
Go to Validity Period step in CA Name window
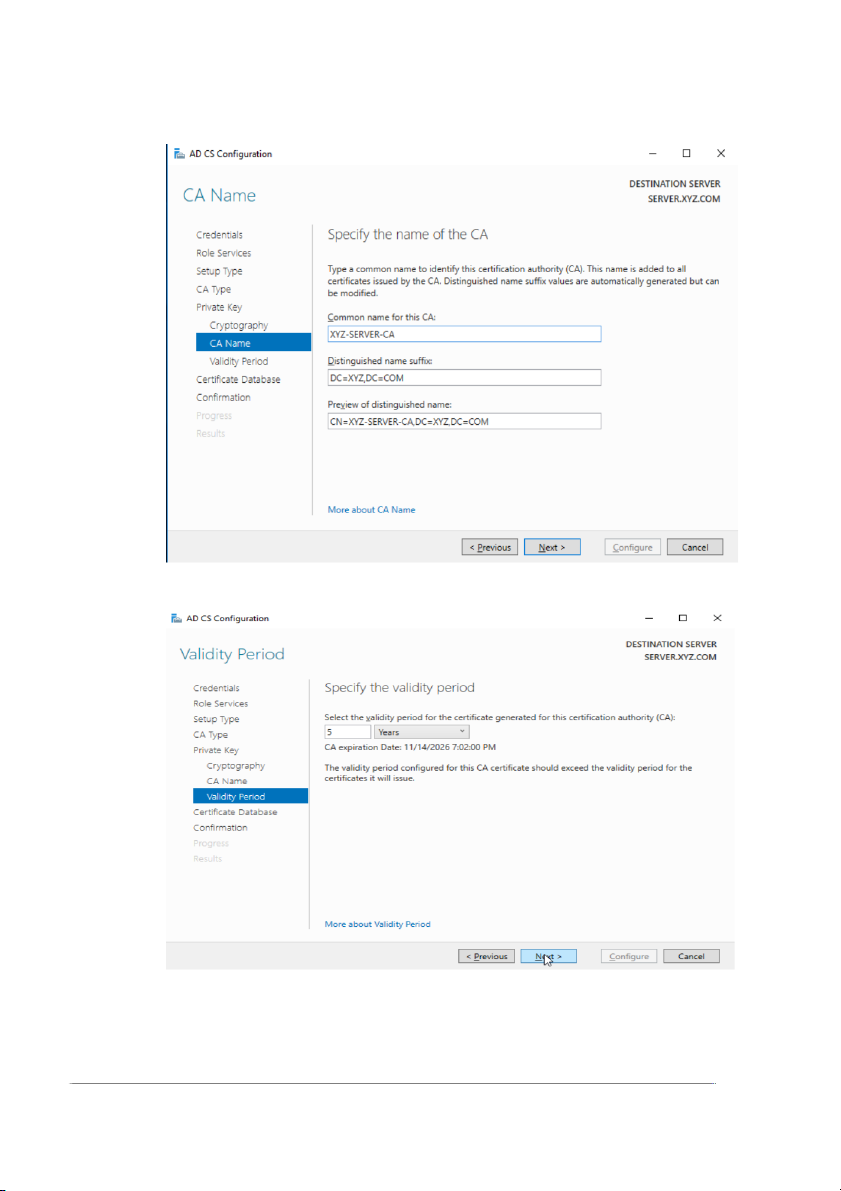pos(239,362)
